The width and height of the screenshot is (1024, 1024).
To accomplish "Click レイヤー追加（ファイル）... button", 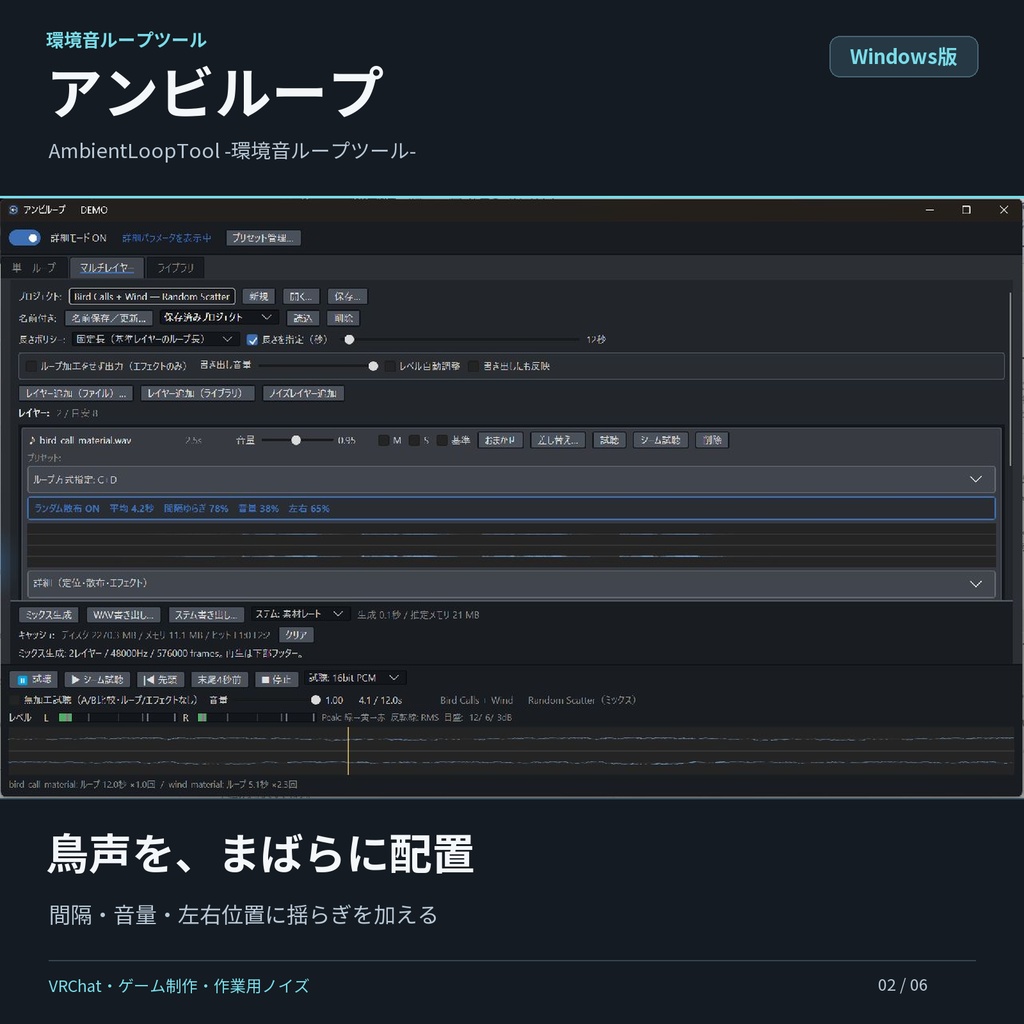I will click(76, 393).
